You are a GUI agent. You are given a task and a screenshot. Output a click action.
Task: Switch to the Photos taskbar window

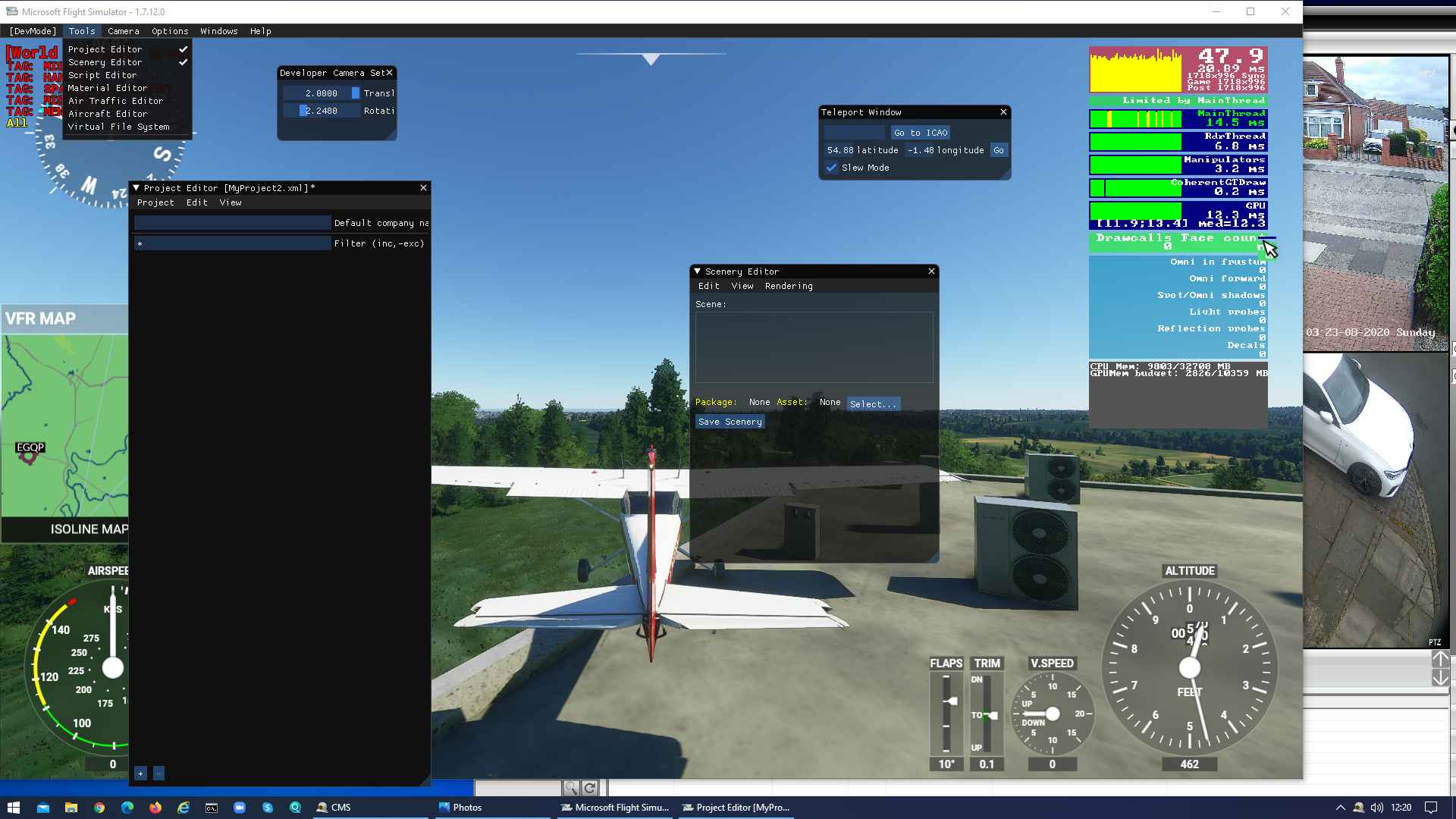point(493,808)
